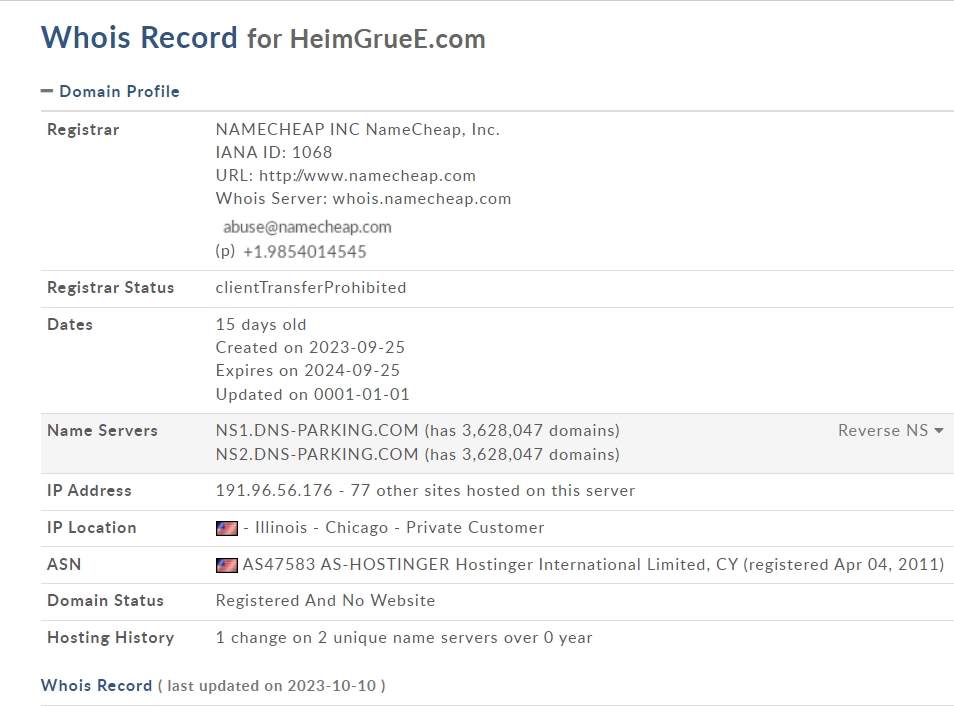Select the Whois Server whois.namecheap.com line
The height and width of the screenshot is (706, 954).
pos(363,199)
